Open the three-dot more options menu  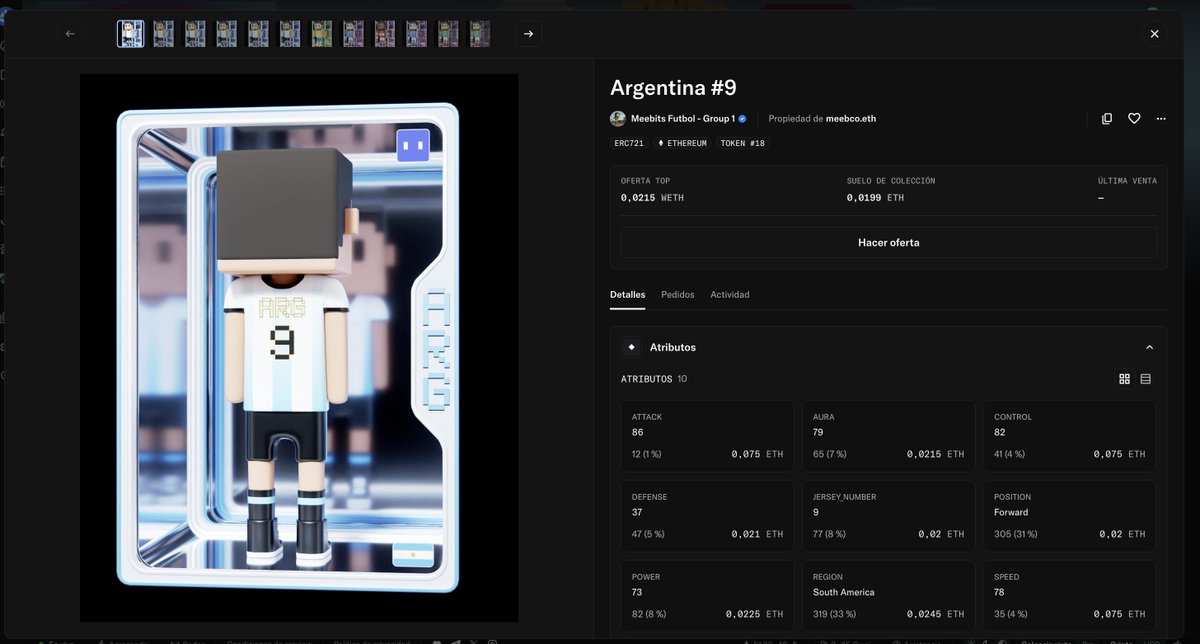click(1161, 118)
